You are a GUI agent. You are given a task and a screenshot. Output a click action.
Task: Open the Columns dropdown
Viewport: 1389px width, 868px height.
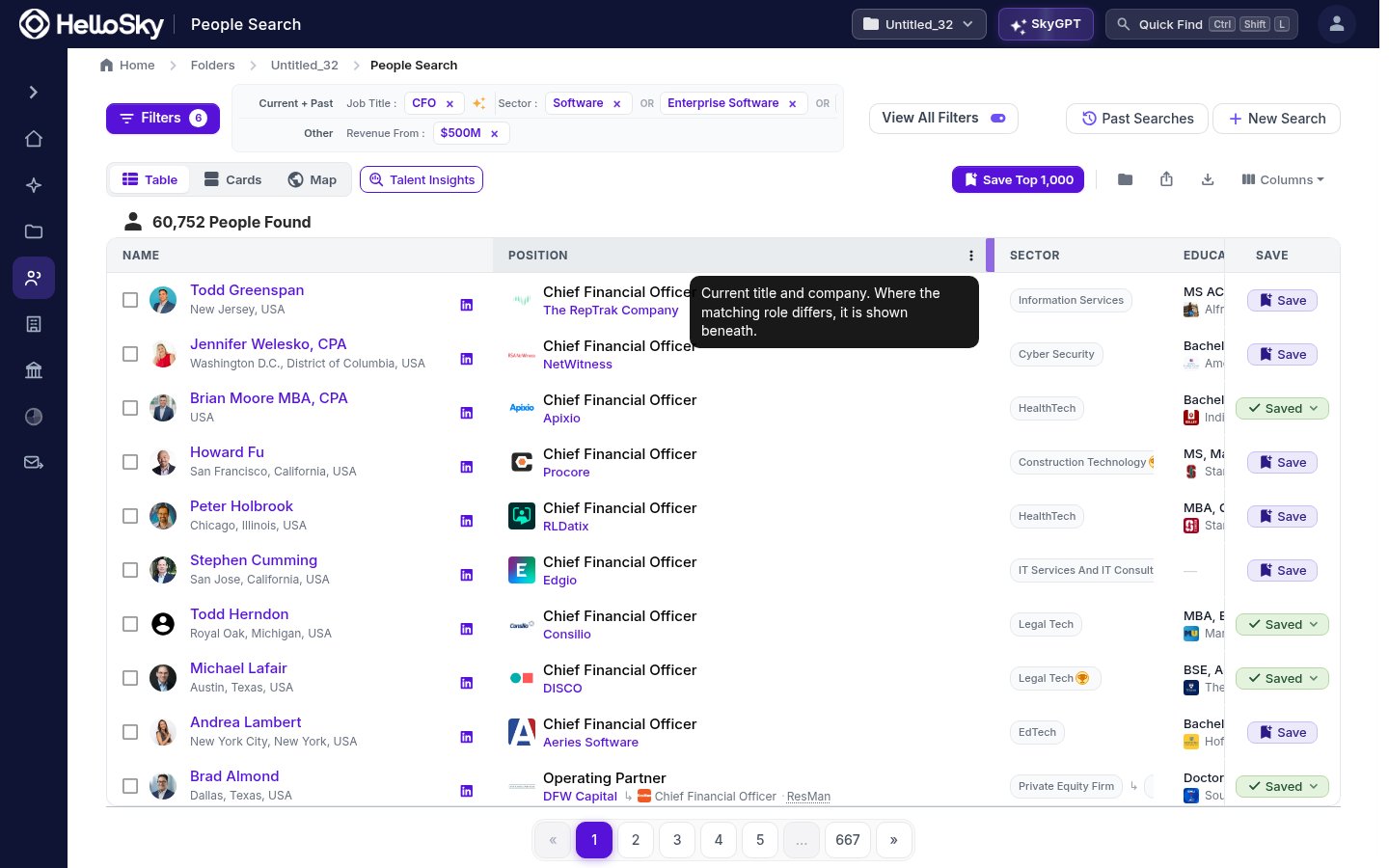point(1283,179)
